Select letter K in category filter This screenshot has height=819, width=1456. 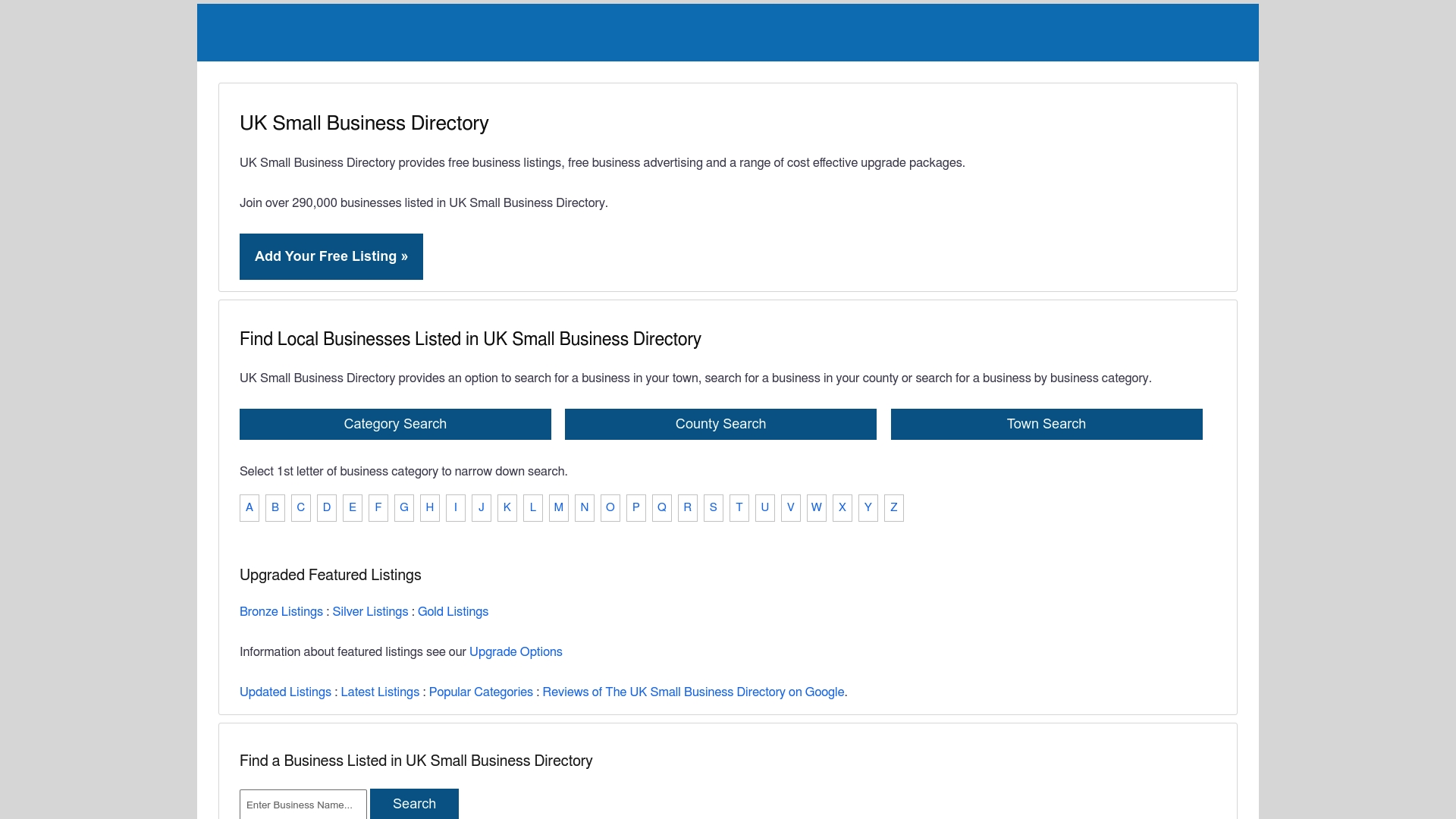(507, 507)
